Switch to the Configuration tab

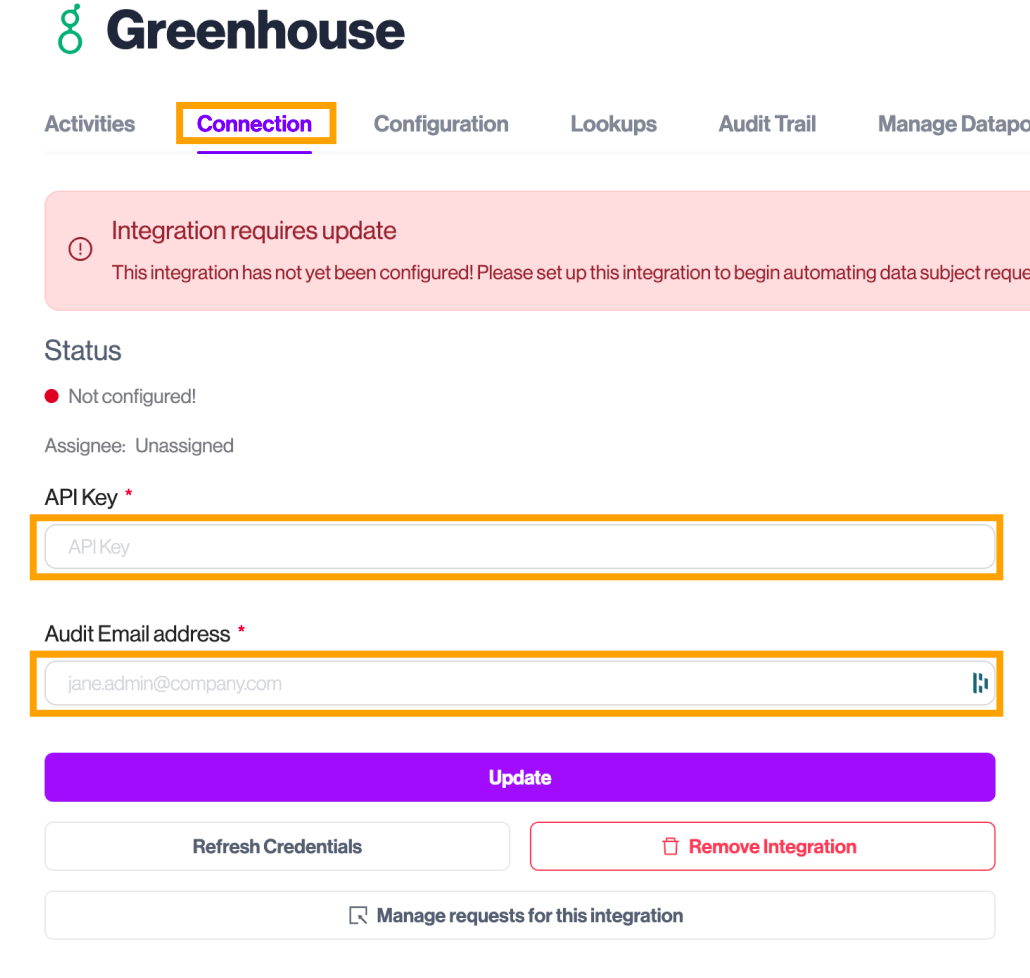441,124
